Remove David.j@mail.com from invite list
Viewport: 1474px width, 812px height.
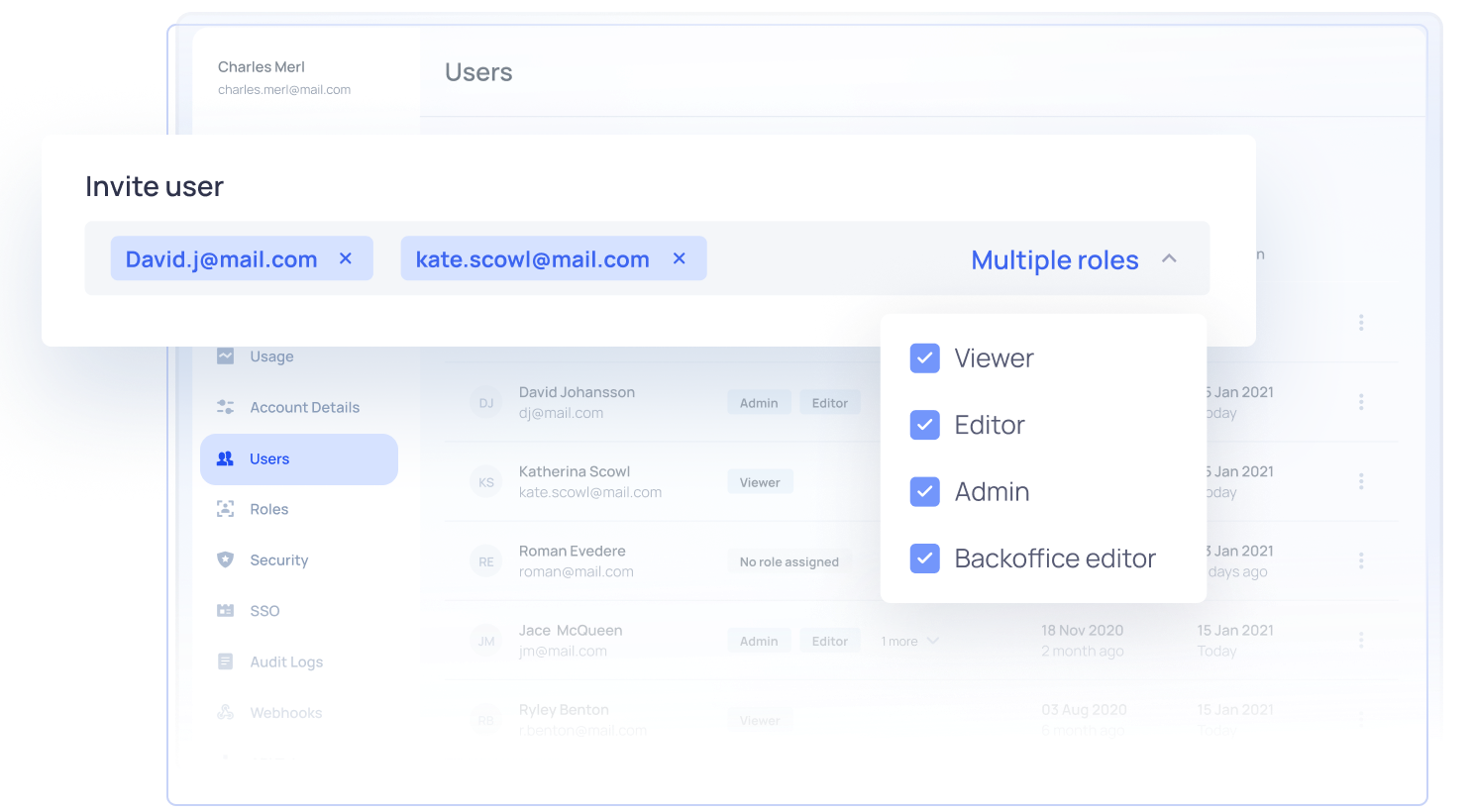coord(346,258)
